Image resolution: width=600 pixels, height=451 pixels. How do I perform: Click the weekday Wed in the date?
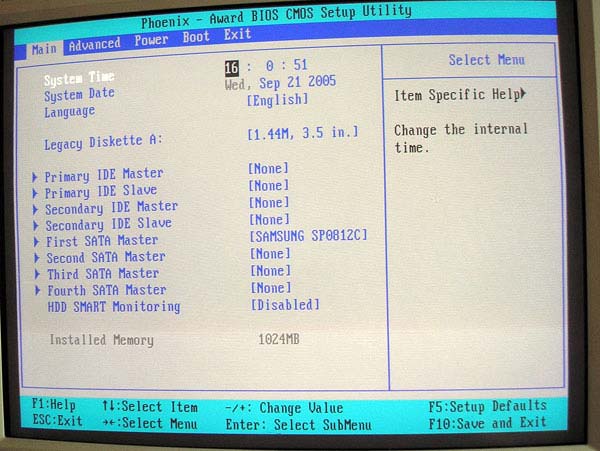[235, 85]
